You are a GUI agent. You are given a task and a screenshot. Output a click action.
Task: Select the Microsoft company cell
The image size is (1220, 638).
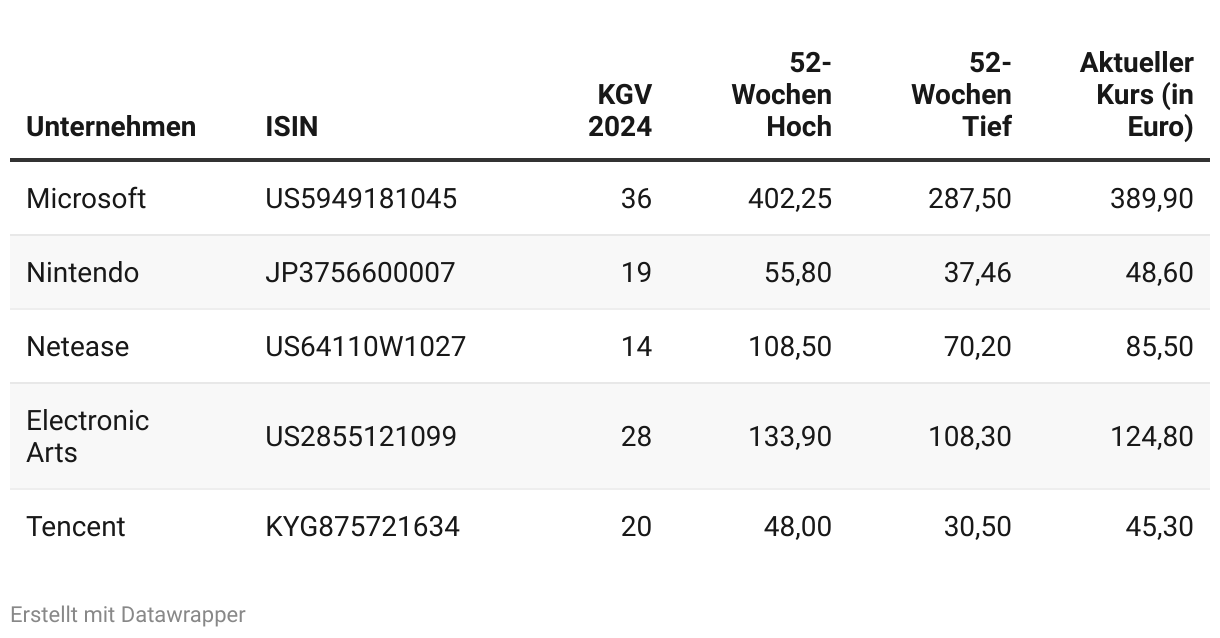86,198
